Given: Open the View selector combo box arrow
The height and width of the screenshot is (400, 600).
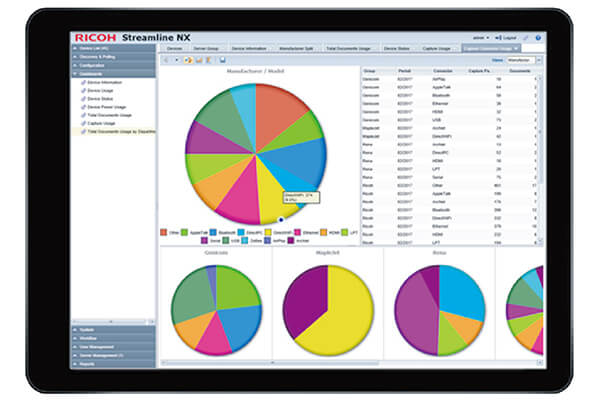Looking at the screenshot, I should coord(539,60).
